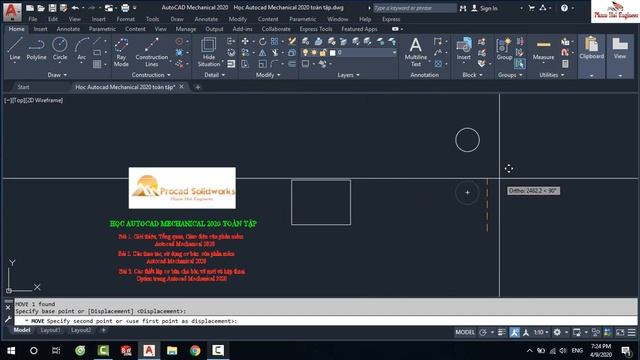The image size is (640, 360).
Task: Open the Parametric ribbon tab
Action: coord(102,29)
